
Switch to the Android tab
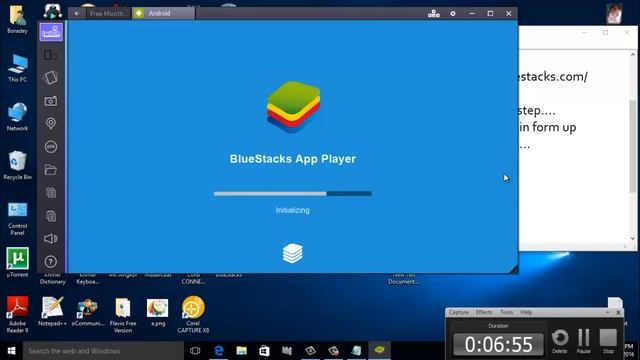click(x=163, y=13)
